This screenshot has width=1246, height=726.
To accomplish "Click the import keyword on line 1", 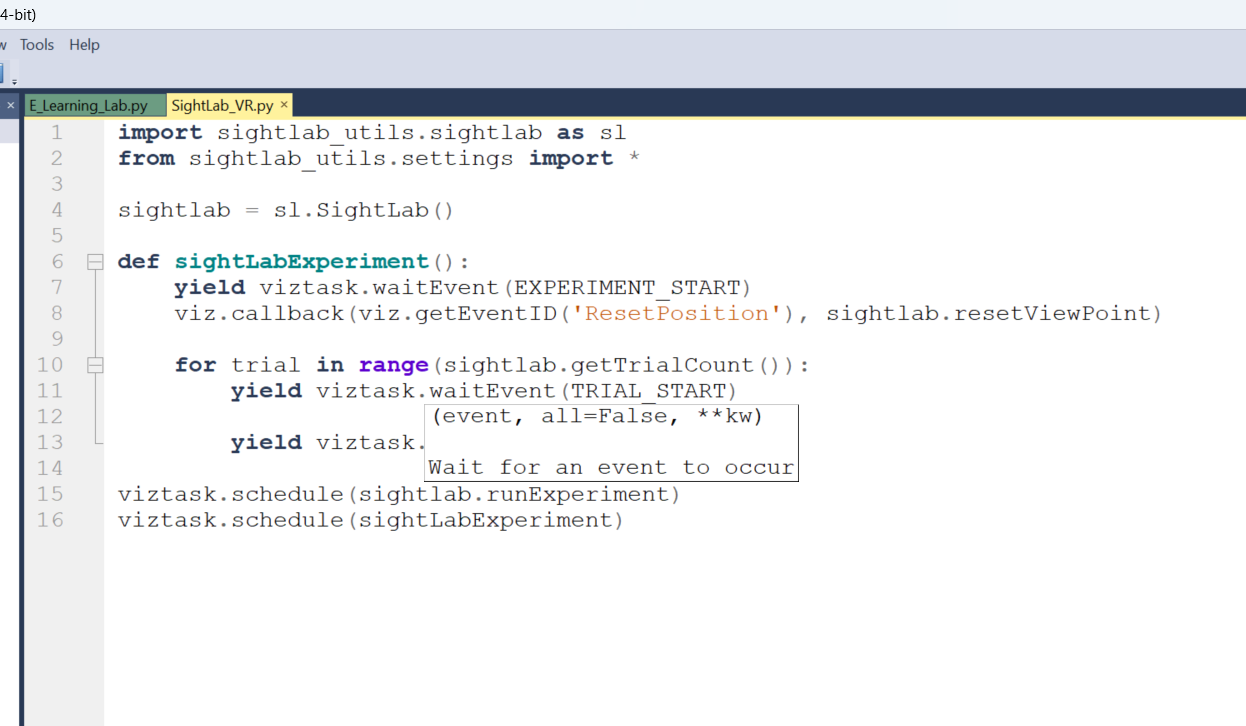I will tap(160, 133).
